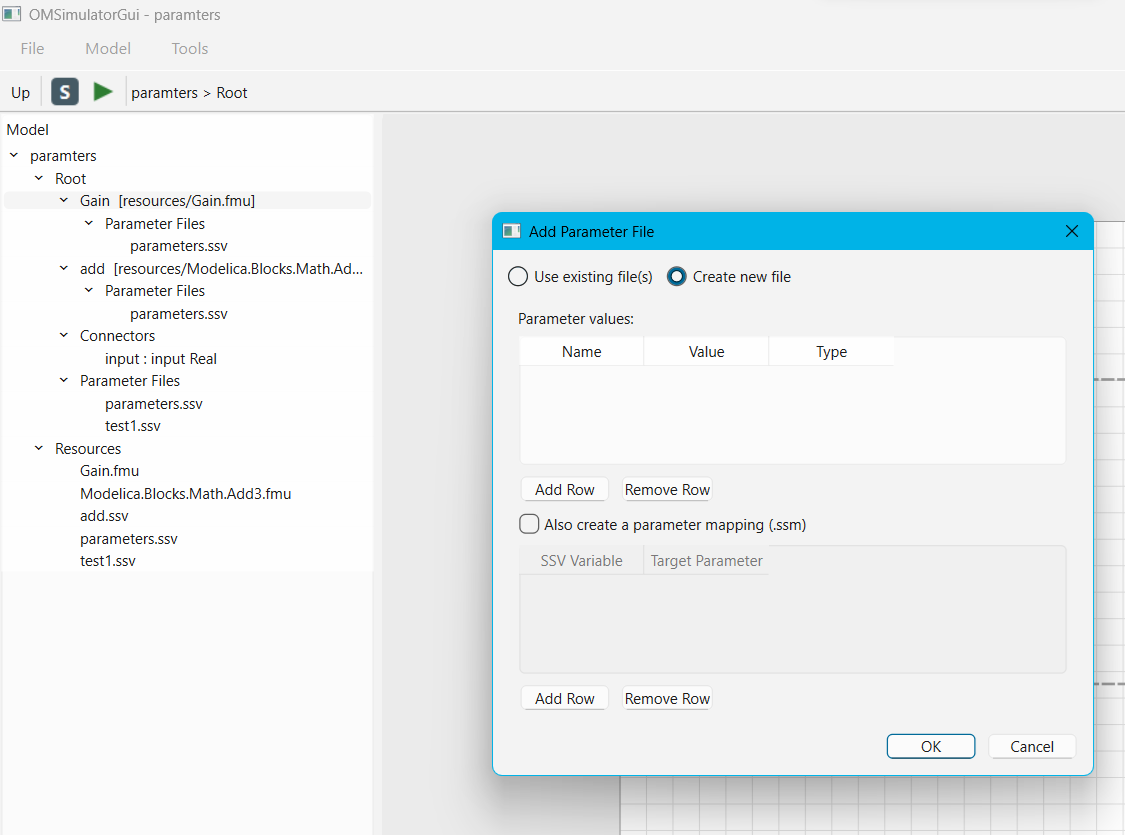The image size is (1125, 835).
Task: Click OK to confirm parameter file
Action: click(x=931, y=746)
